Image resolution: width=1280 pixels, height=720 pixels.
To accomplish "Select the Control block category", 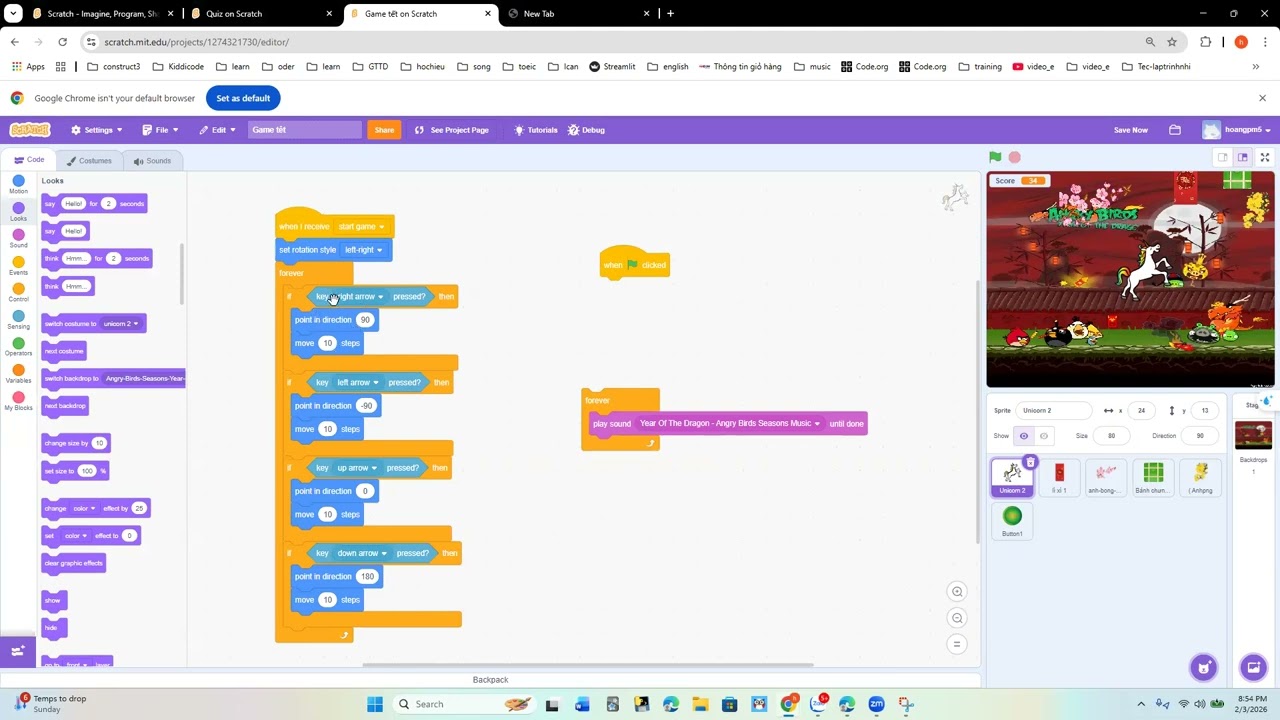I will pyautogui.click(x=18, y=293).
